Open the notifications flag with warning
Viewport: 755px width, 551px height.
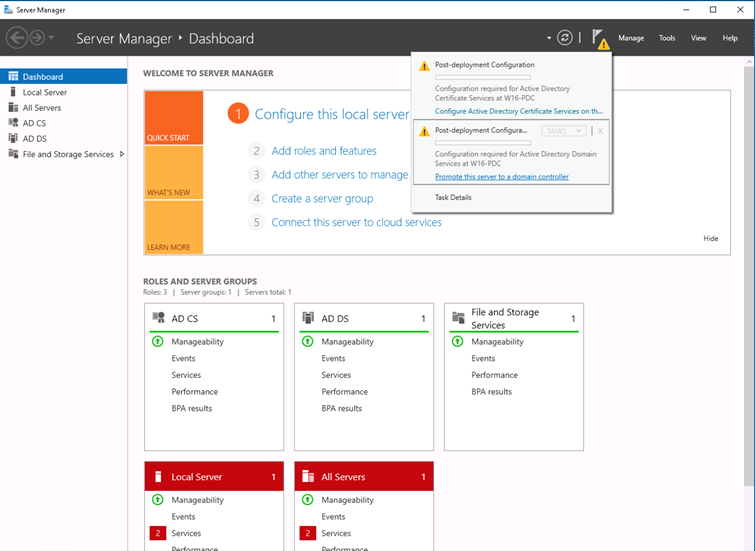point(600,39)
